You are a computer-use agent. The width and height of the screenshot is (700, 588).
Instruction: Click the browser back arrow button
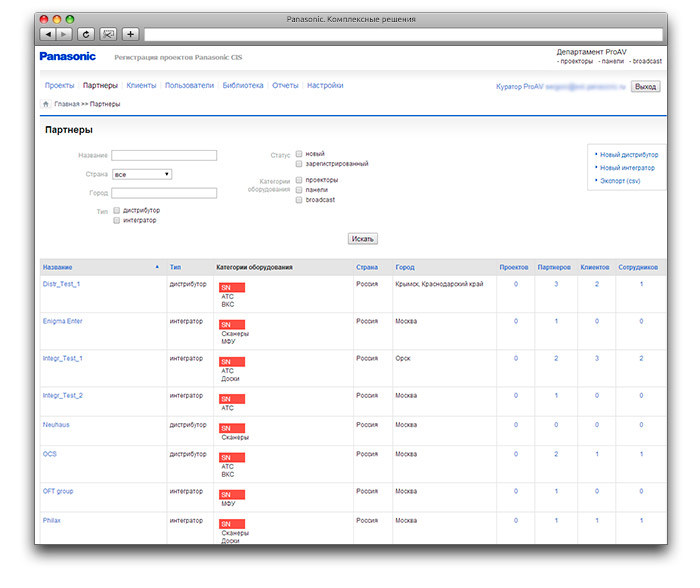(48, 34)
